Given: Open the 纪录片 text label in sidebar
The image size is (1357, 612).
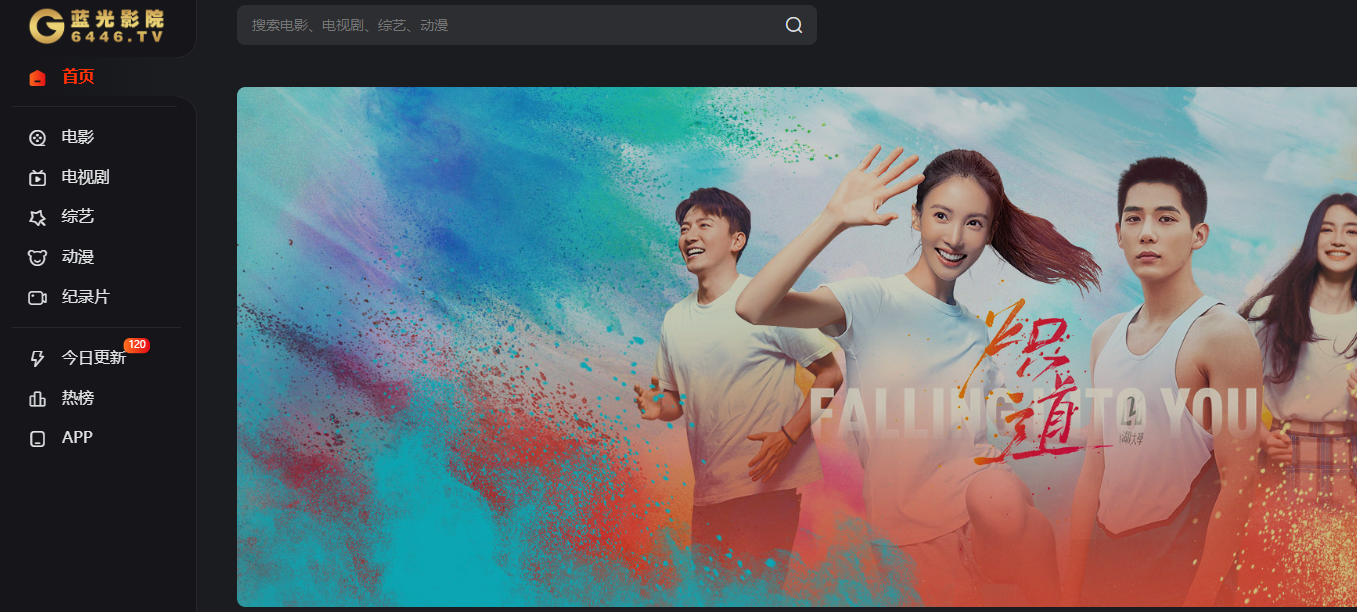Looking at the screenshot, I should point(85,297).
